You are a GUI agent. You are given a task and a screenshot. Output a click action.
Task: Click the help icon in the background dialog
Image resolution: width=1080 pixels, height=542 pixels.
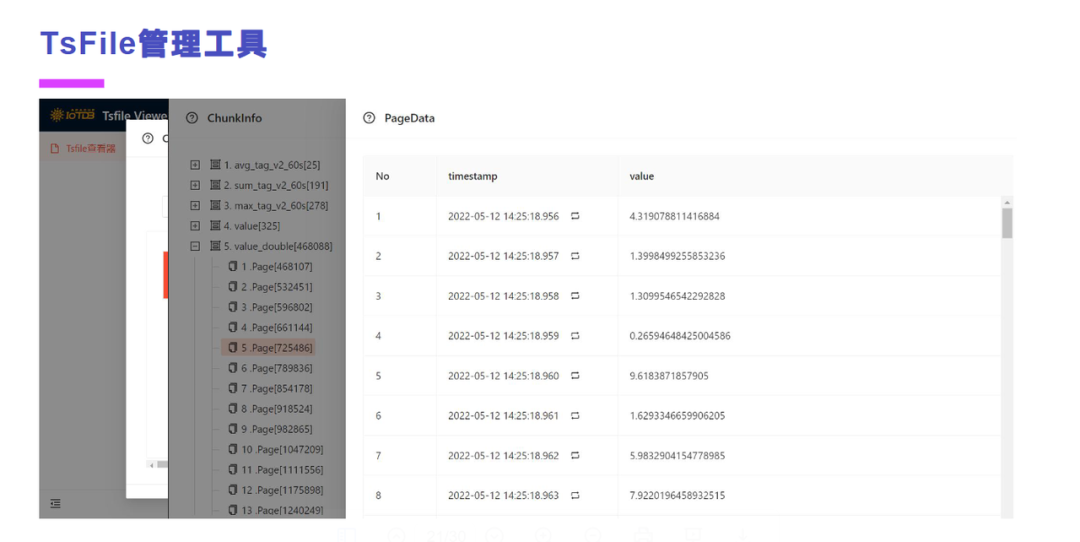tap(147, 138)
